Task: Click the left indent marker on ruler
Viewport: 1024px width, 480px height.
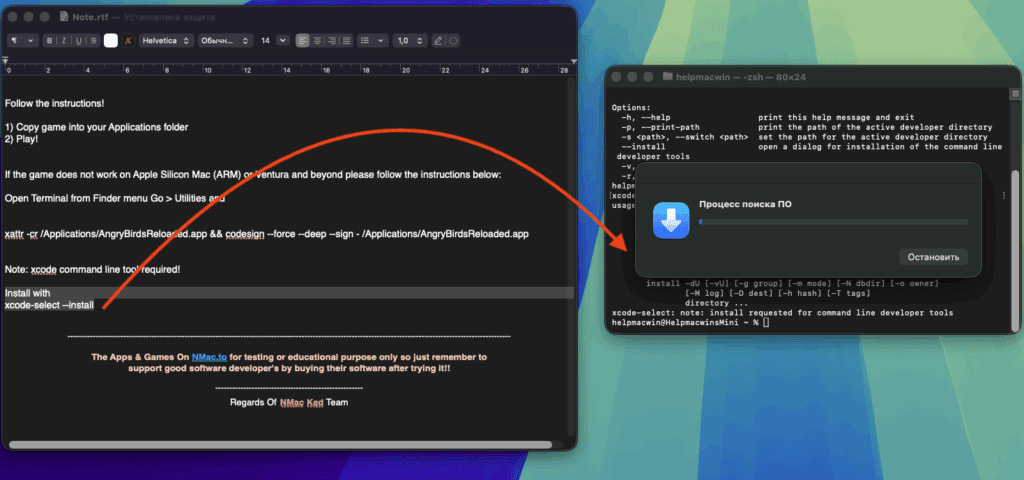Action: 5,61
